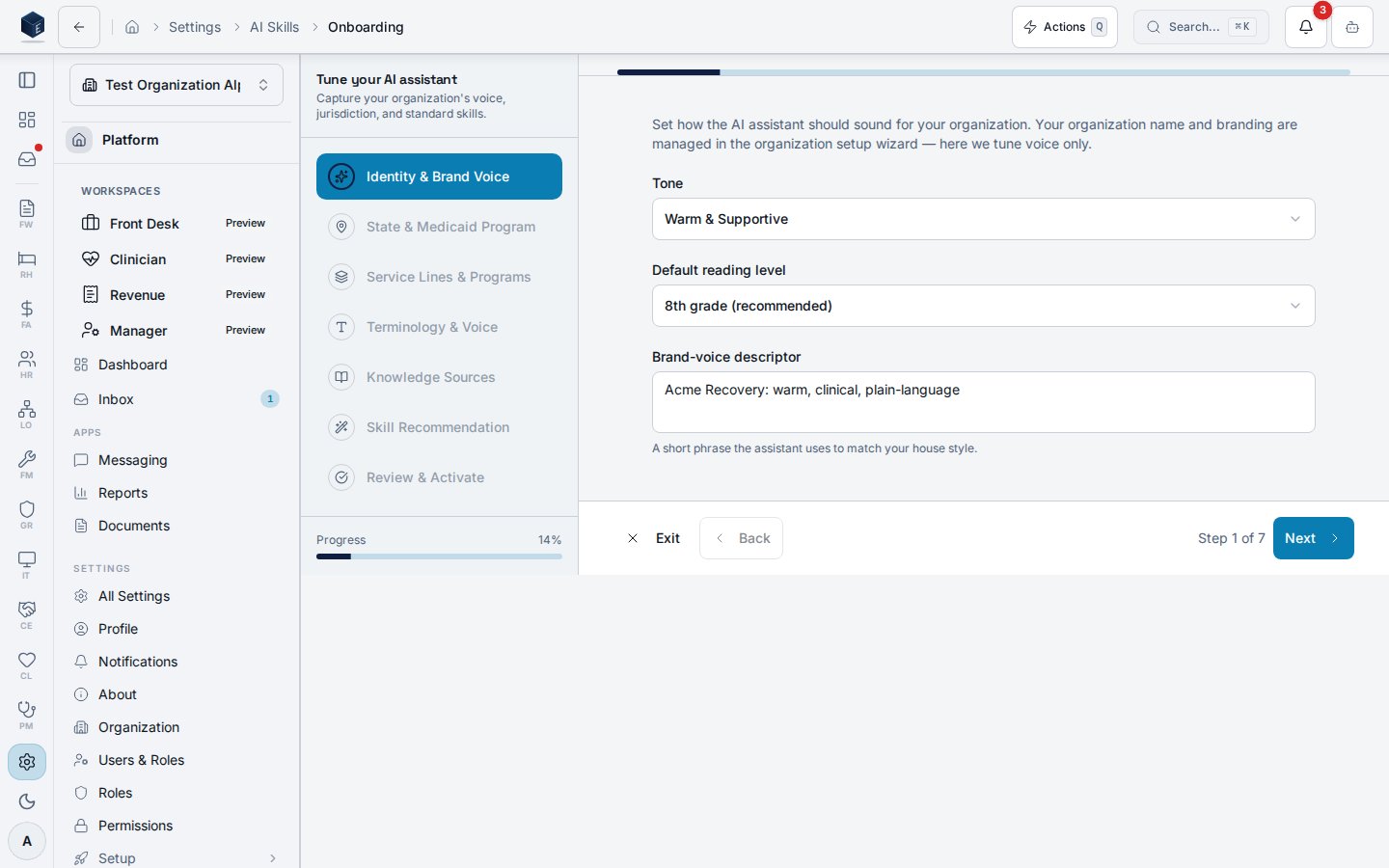Open the CL heart rail icon
This screenshot has height=868, width=1389.
27,665
